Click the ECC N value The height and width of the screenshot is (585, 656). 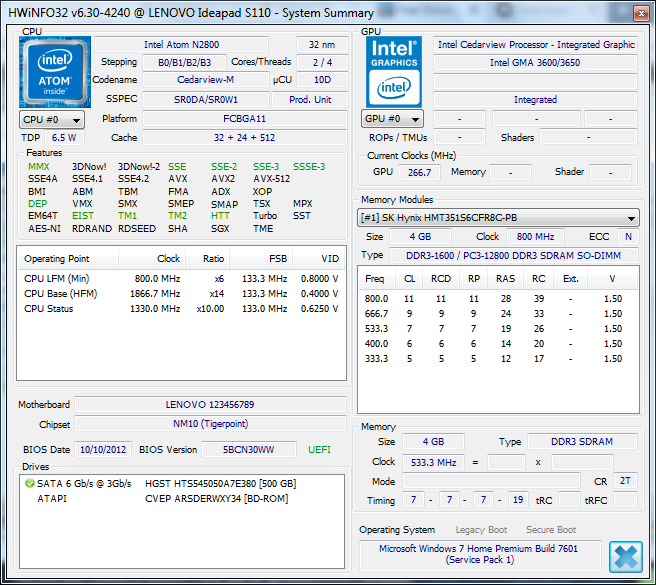point(628,236)
